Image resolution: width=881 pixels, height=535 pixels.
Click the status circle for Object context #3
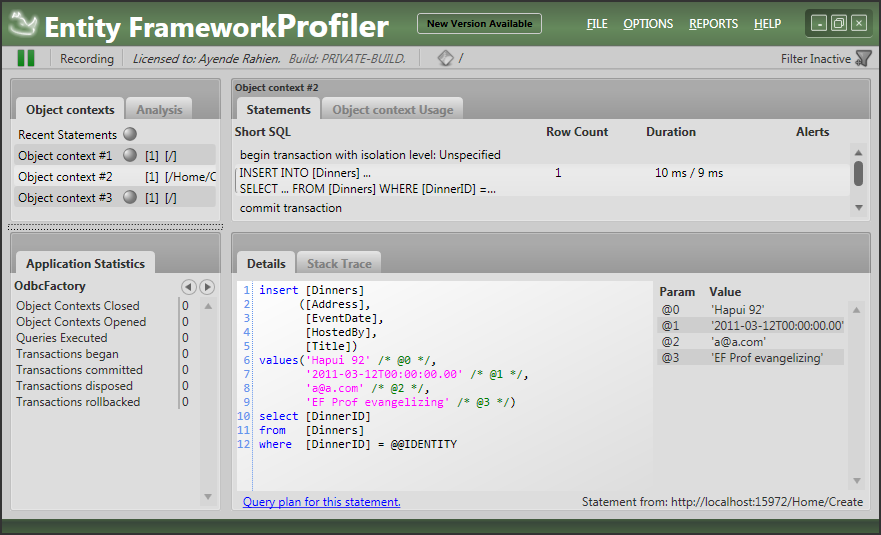[130, 197]
